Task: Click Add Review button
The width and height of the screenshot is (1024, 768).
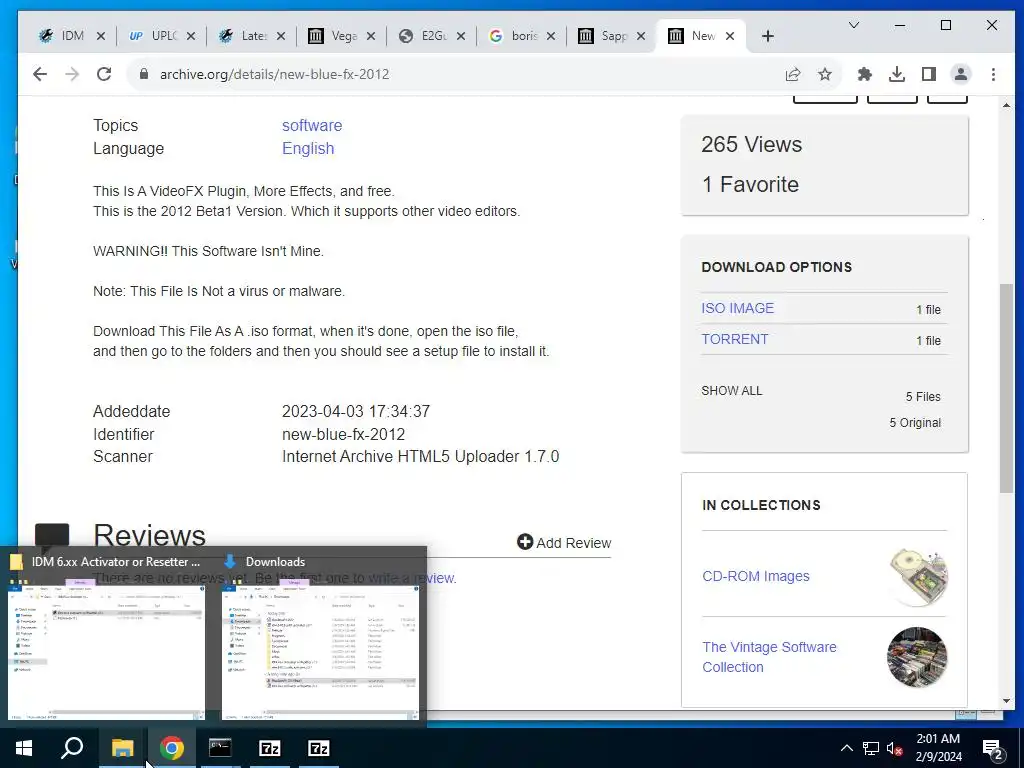Action: [564, 543]
